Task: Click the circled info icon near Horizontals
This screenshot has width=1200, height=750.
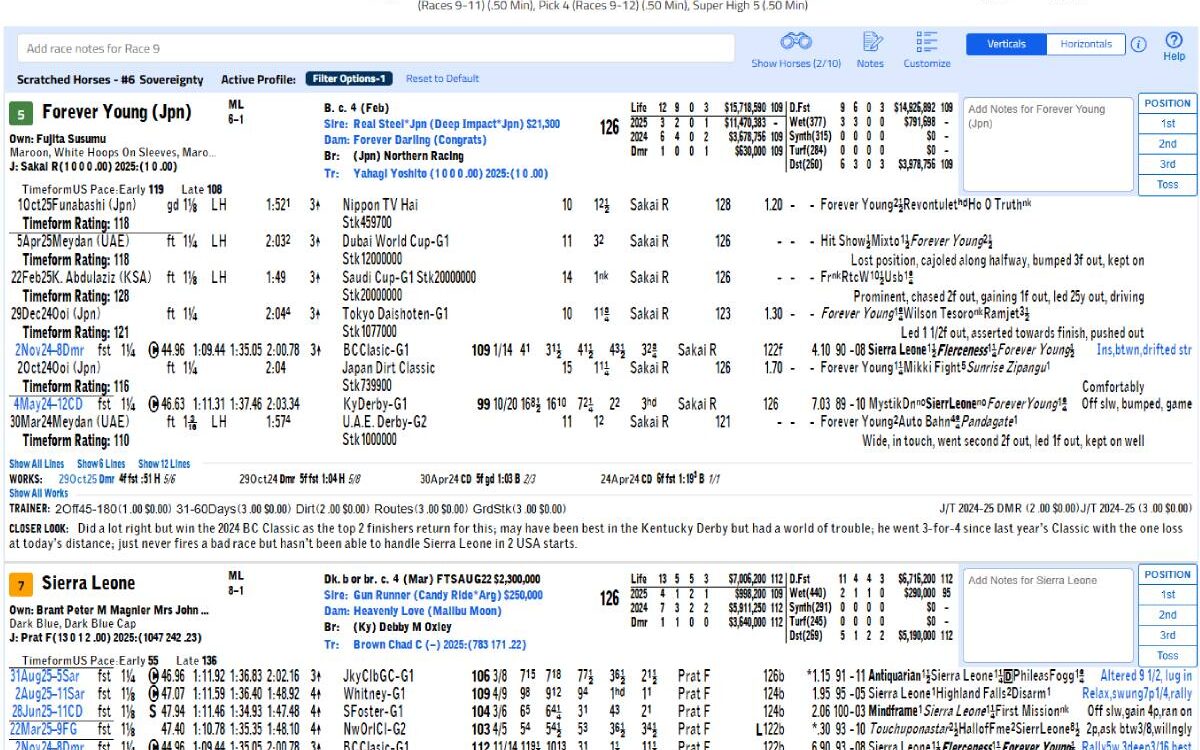Action: 1139,44
